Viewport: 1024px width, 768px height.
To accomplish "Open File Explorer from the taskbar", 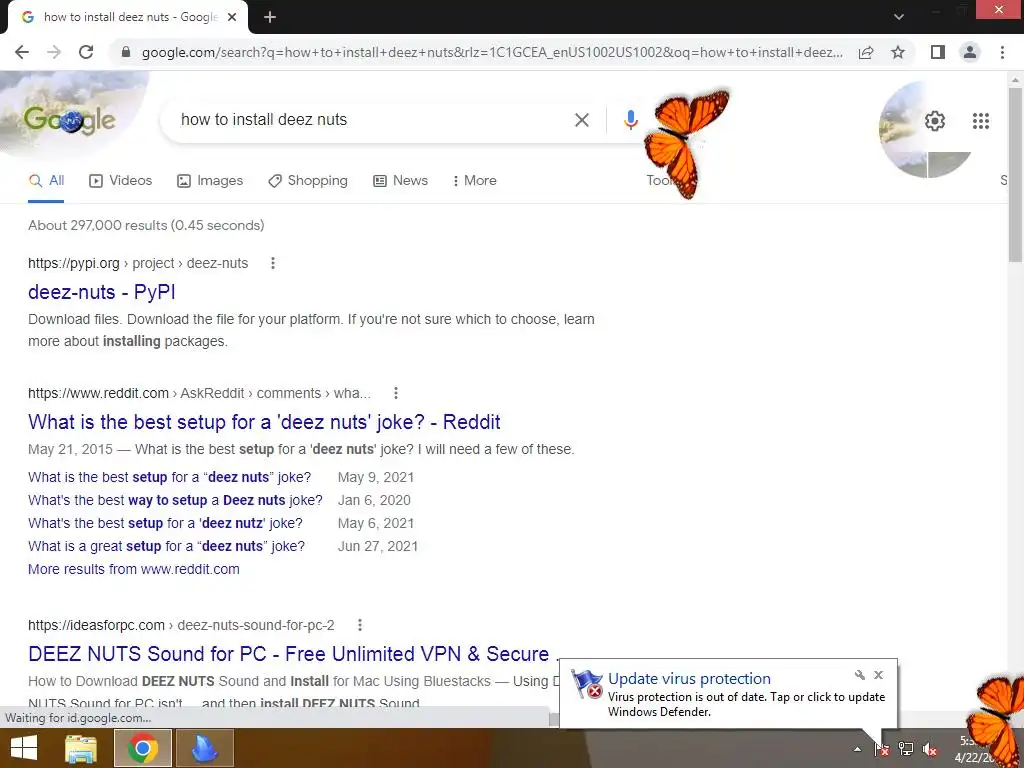I will click(x=81, y=748).
